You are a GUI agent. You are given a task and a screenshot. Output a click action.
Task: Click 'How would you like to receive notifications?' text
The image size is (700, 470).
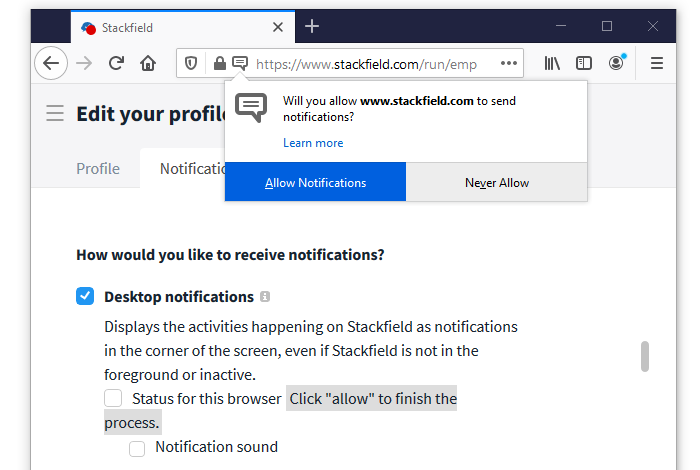[x=230, y=255]
